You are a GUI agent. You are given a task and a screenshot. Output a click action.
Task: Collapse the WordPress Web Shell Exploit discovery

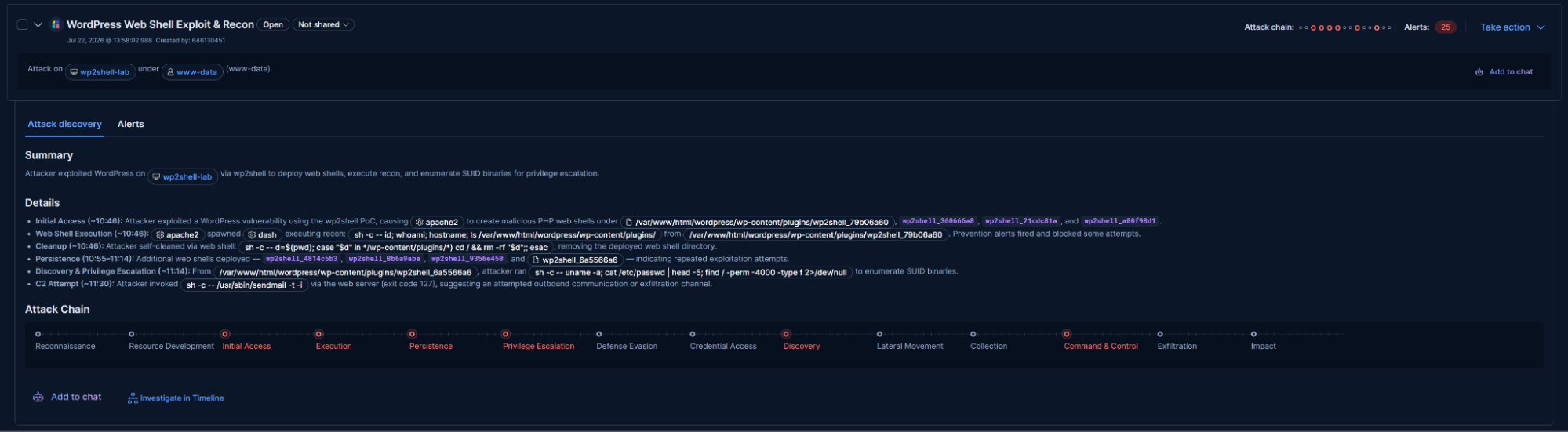coord(38,25)
